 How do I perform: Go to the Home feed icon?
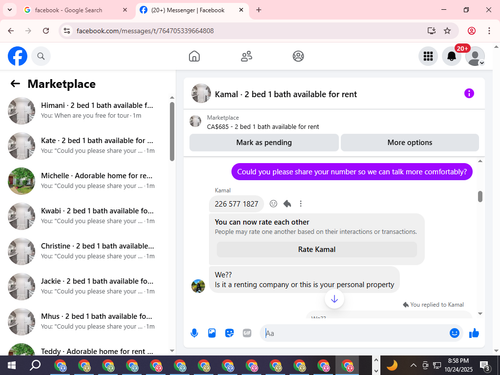coord(194,56)
